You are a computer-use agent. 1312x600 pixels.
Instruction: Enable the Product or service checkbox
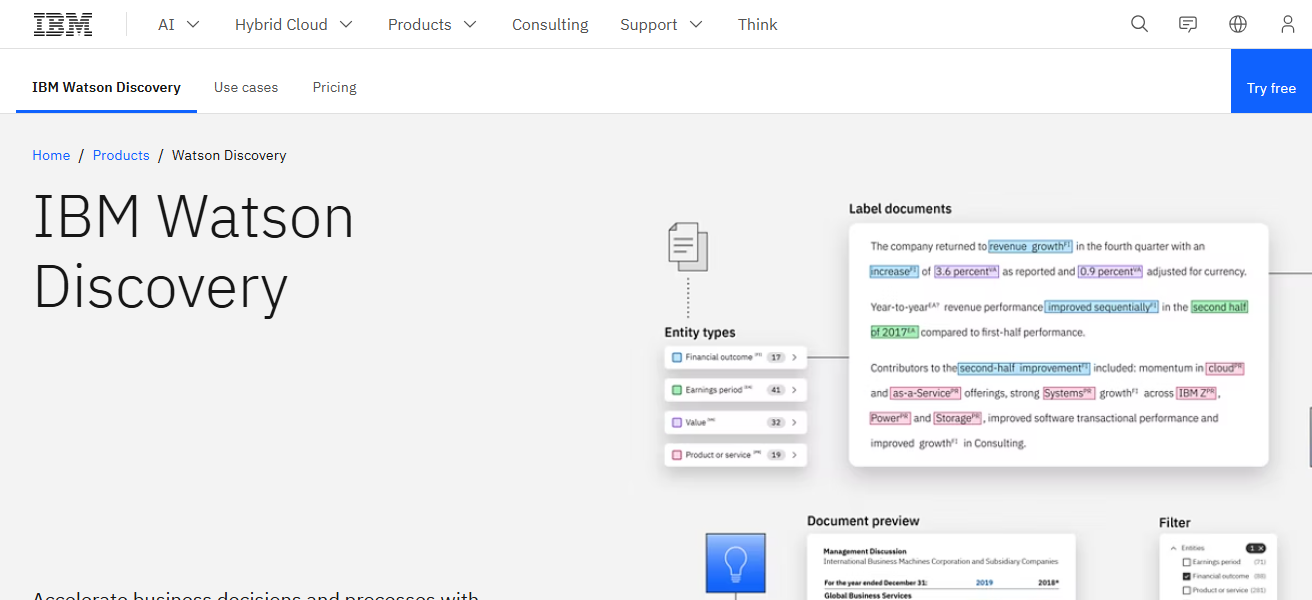click(1186, 590)
